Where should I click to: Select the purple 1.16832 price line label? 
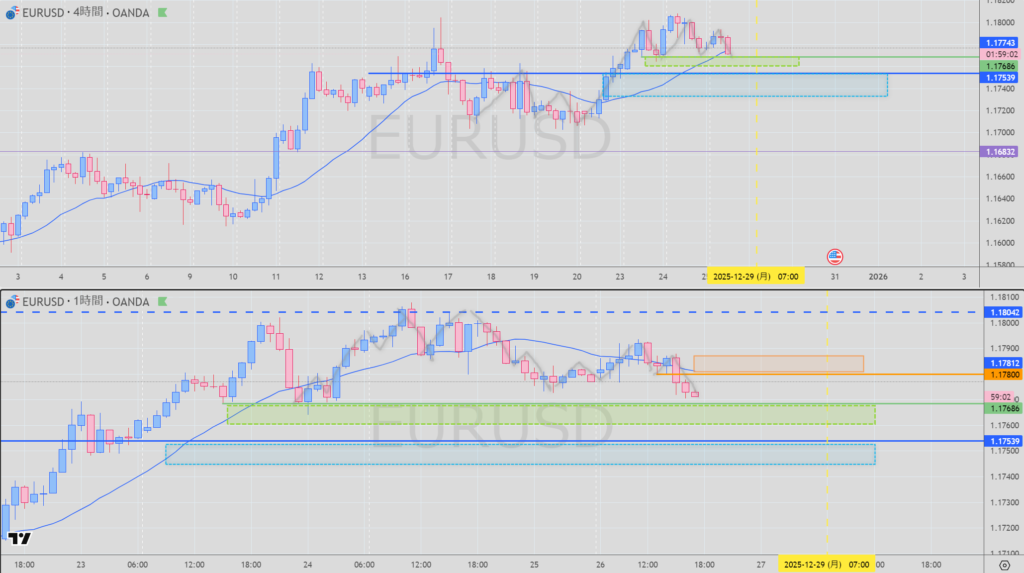pyautogui.click(x=1000, y=152)
